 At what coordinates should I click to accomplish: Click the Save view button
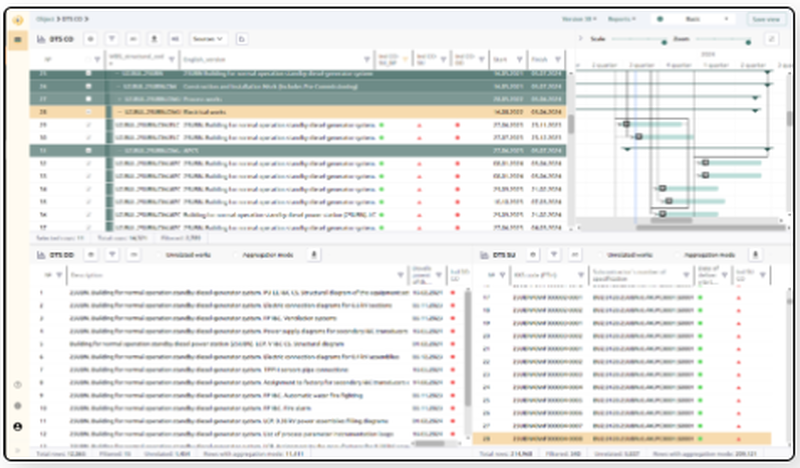[765, 18]
